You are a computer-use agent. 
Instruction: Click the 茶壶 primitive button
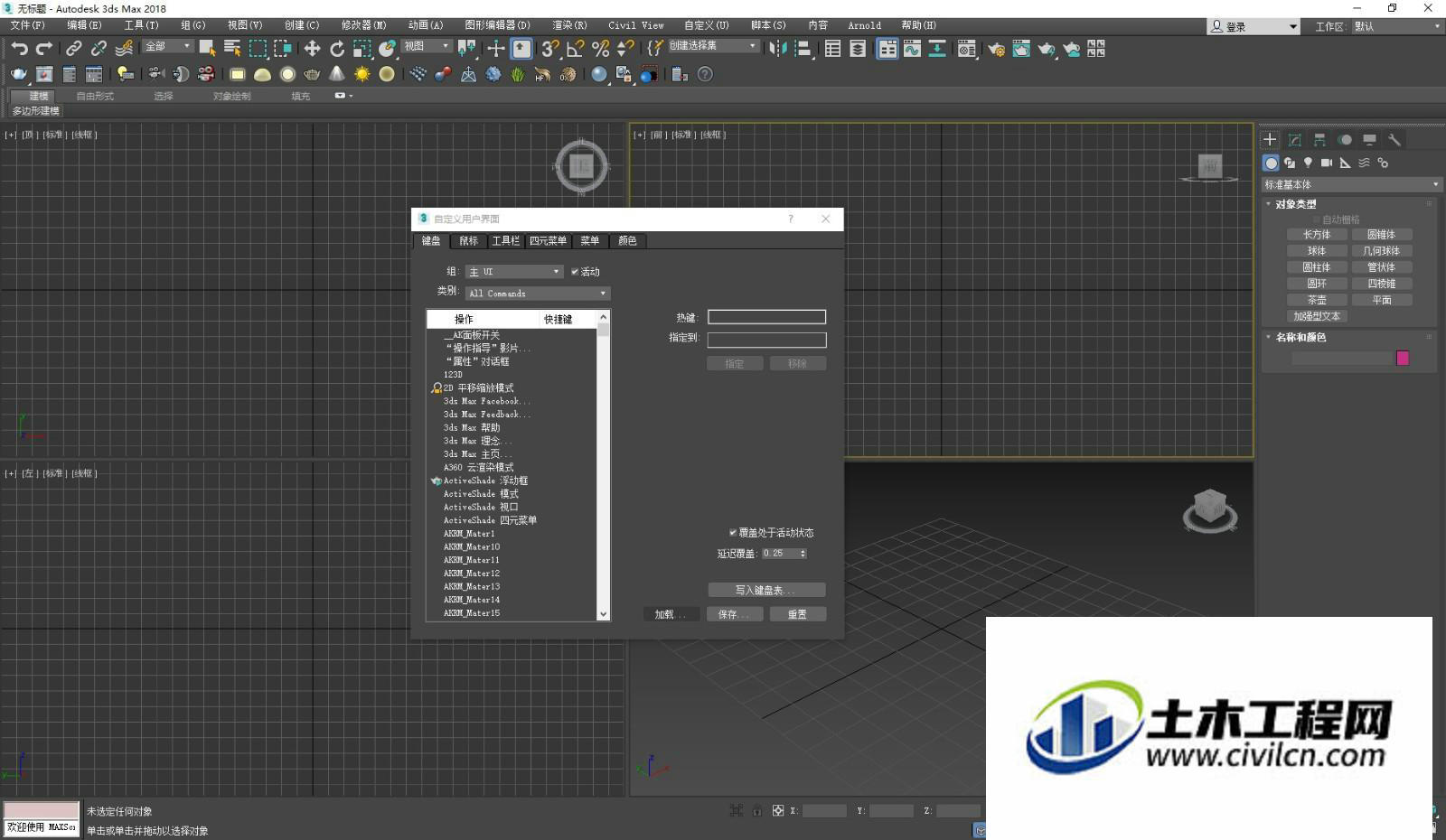1316,300
